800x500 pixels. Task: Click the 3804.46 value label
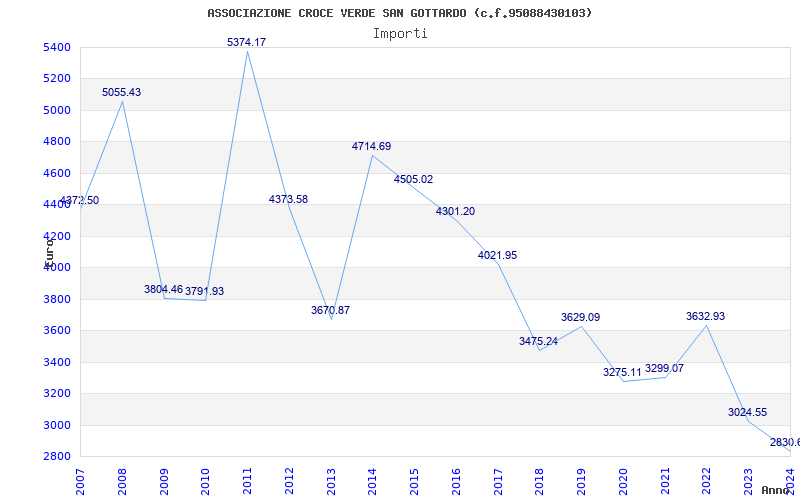click(163, 289)
